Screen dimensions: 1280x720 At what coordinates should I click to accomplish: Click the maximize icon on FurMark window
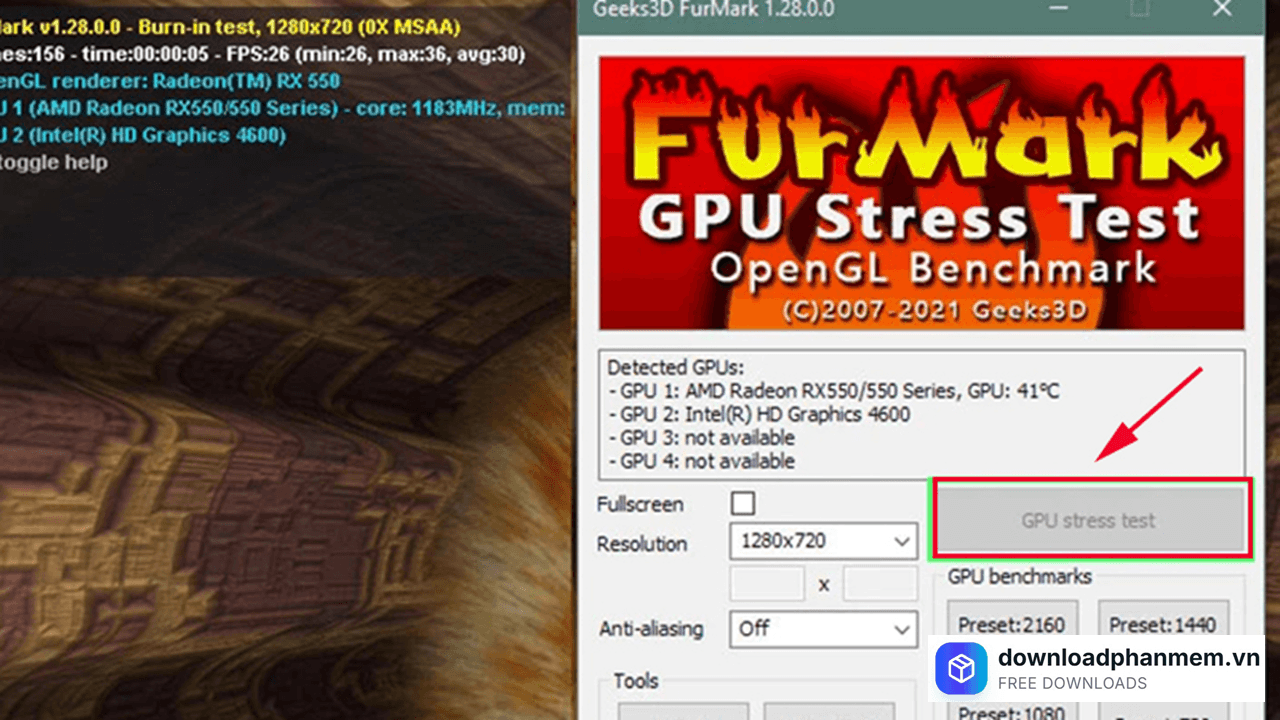click(x=1139, y=9)
